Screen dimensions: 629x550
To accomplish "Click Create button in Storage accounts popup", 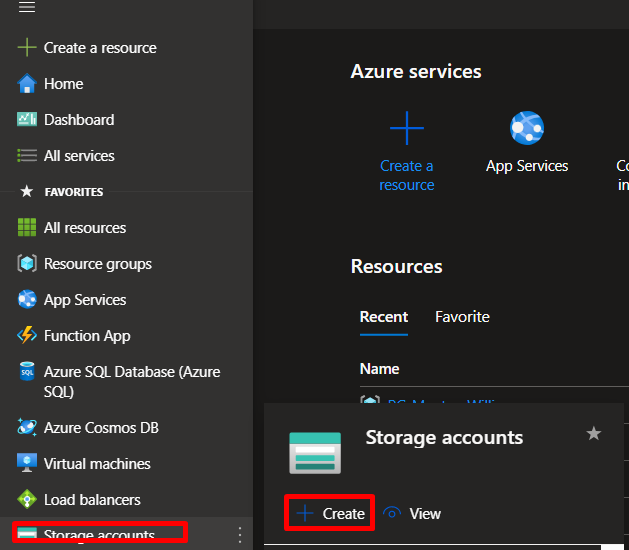I will 330,514.
